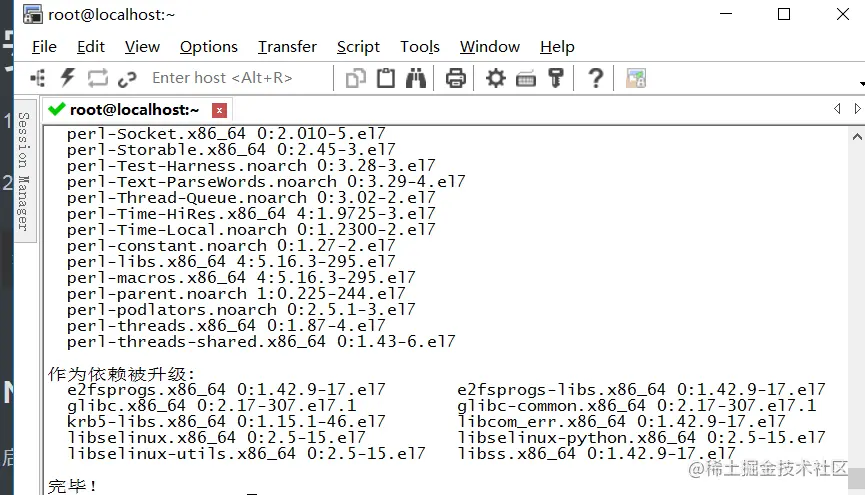Click the libss.x86_64 entry

[x=596, y=454]
